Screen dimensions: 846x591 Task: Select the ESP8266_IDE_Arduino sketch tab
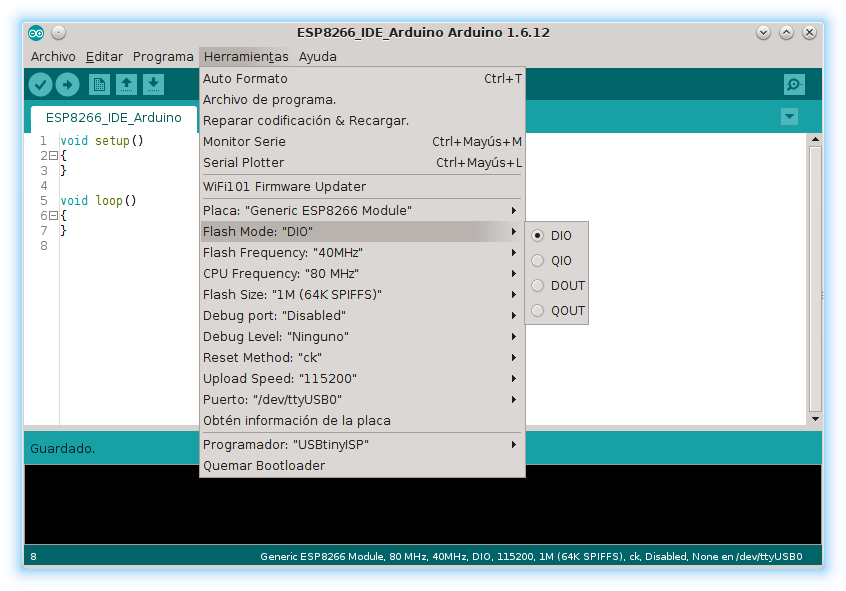tap(114, 118)
